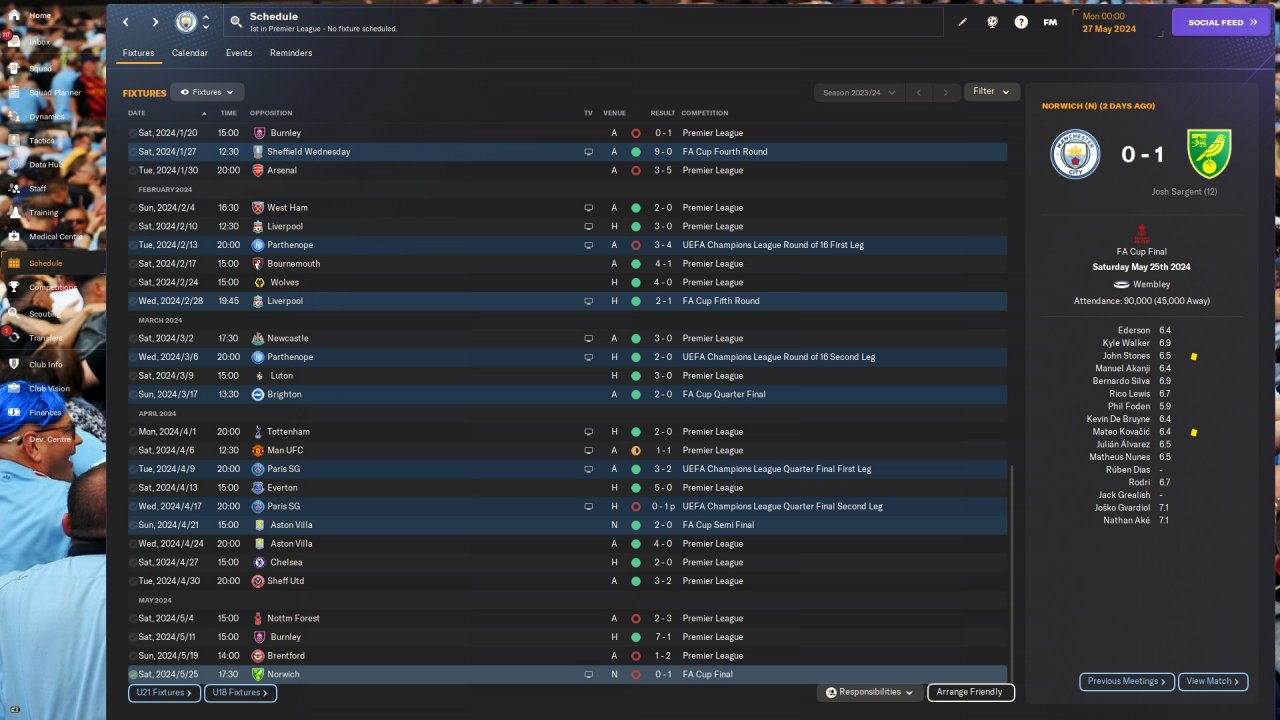
Task: Select the circle on Nottm Forest row
Action: 132,619
